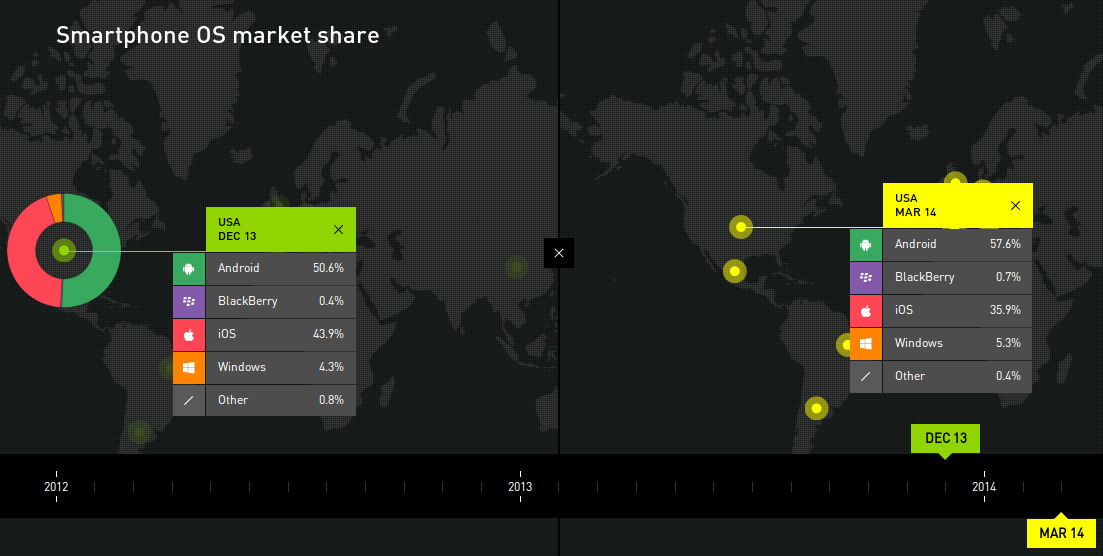Select the MAR 14 timeline marker

(1061, 533)
